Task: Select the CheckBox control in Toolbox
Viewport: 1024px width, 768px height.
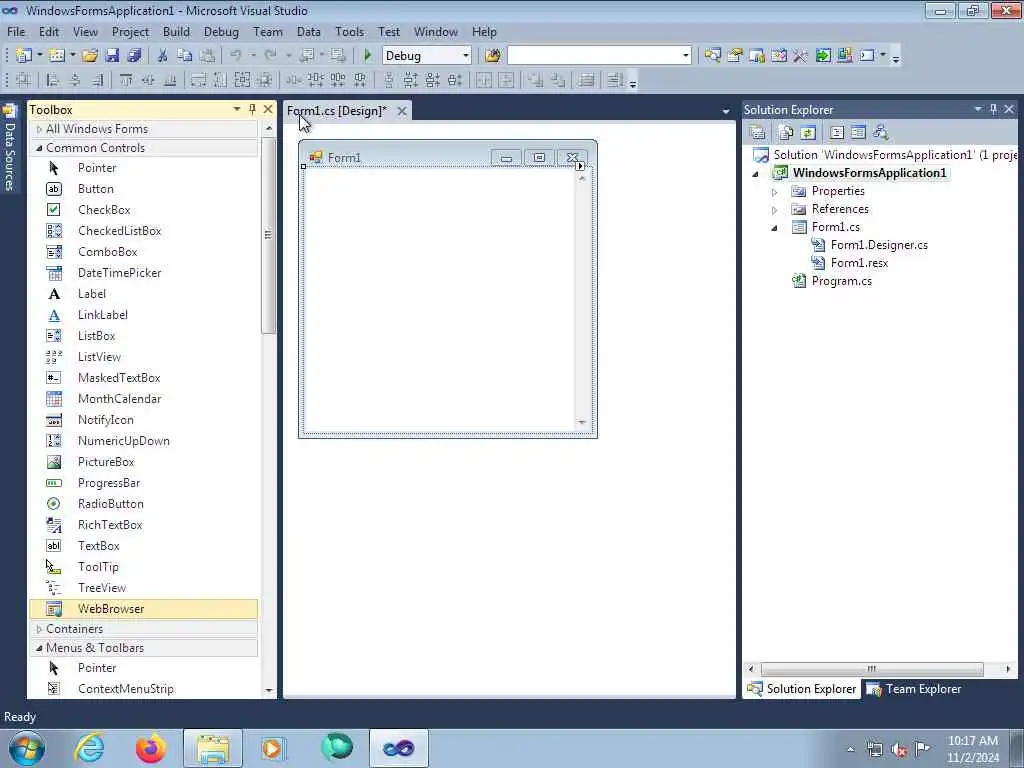Action: click(144, 210)
